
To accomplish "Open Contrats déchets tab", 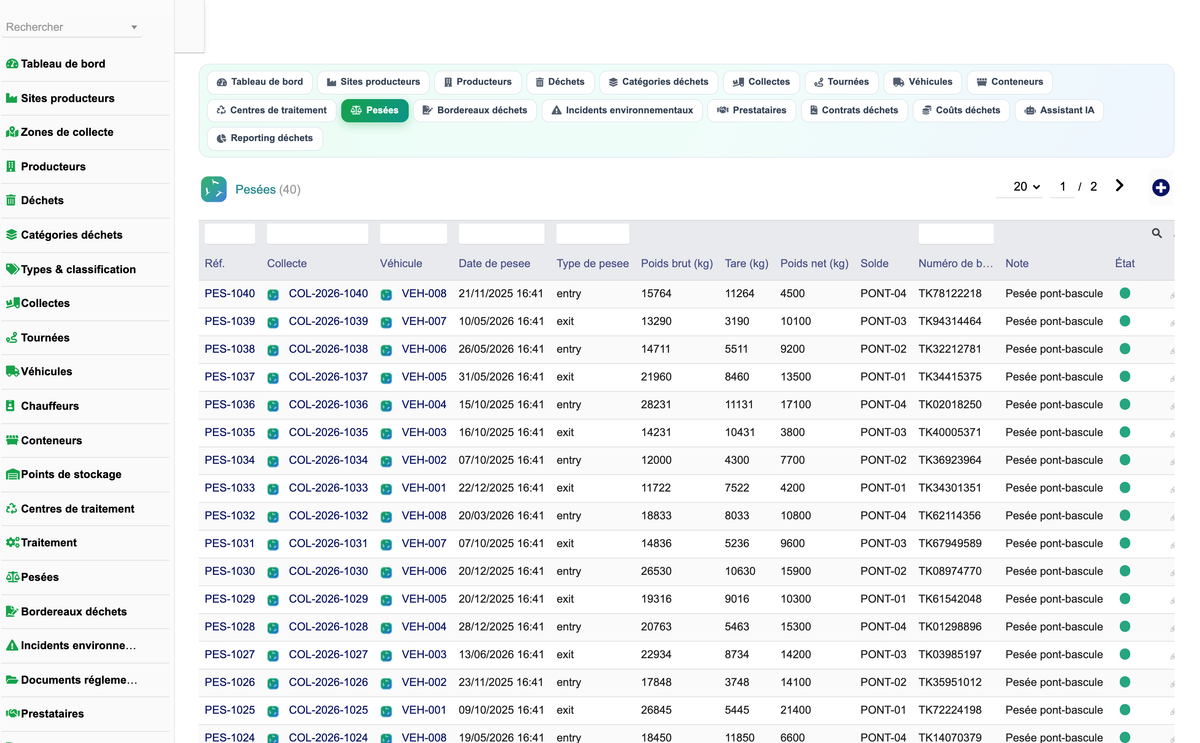I will (x=854, y=110).
